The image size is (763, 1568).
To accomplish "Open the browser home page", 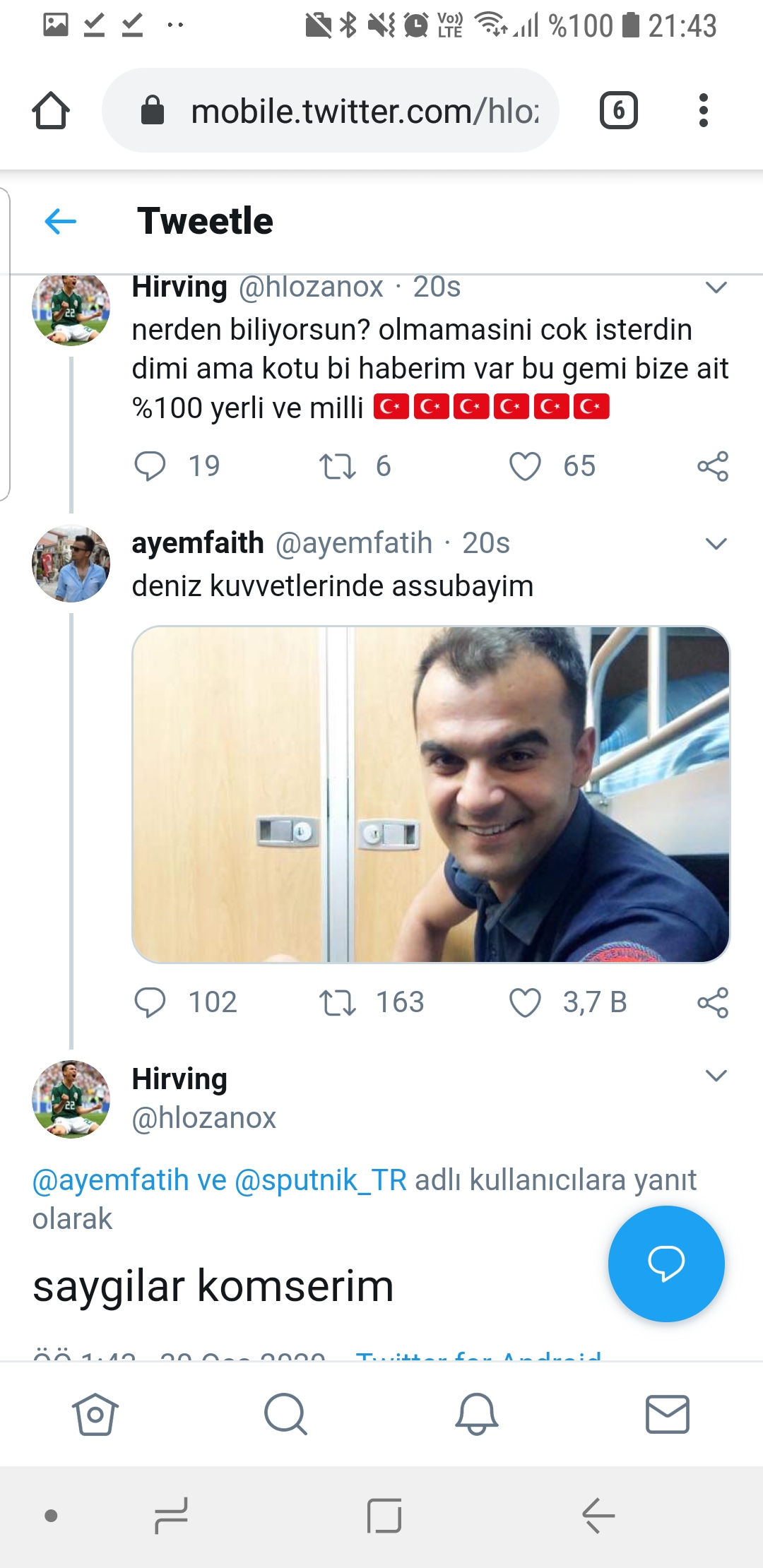I will click(x=51, y=111).
